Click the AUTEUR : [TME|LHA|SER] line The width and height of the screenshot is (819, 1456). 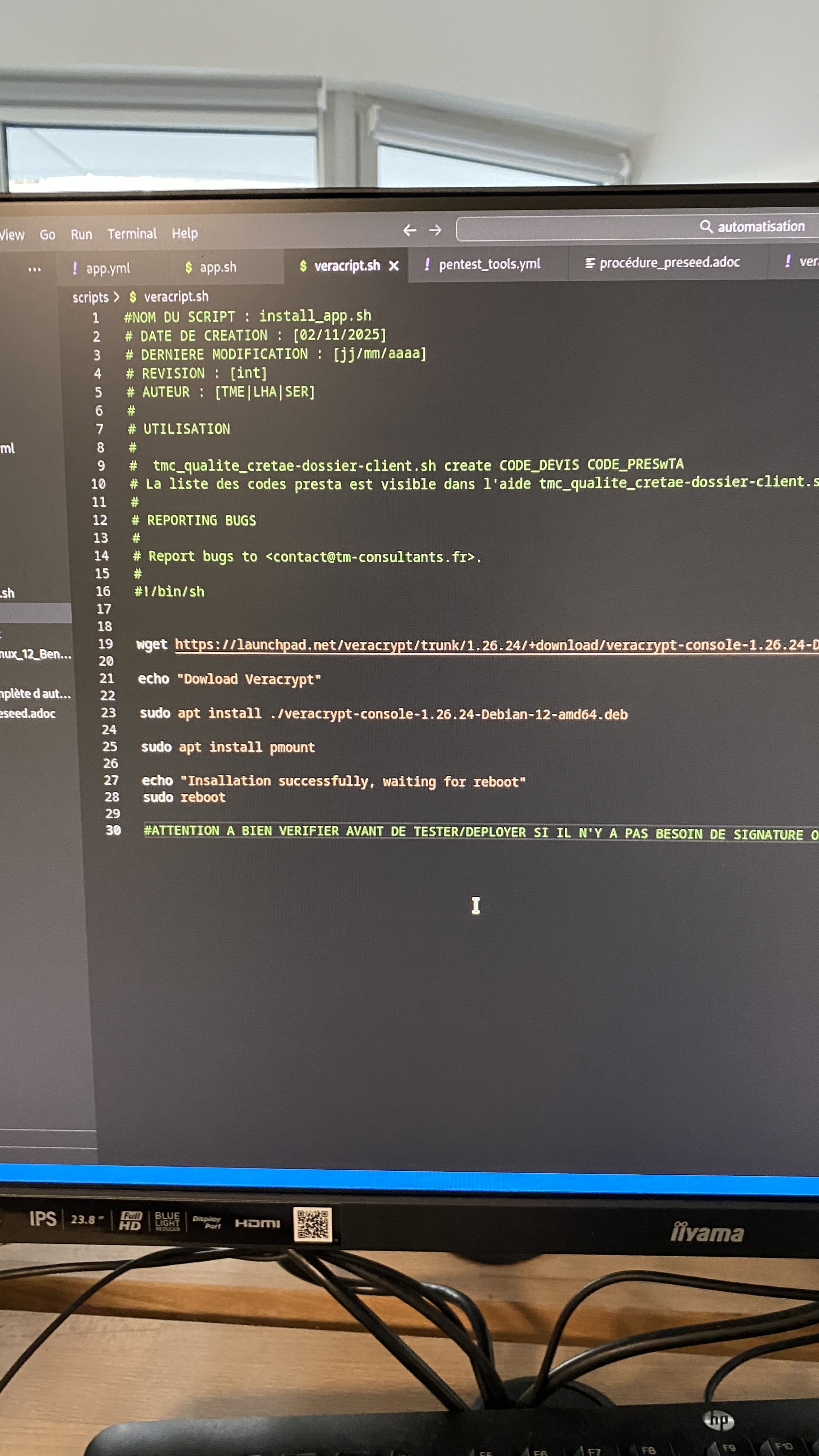coord(220,392)
